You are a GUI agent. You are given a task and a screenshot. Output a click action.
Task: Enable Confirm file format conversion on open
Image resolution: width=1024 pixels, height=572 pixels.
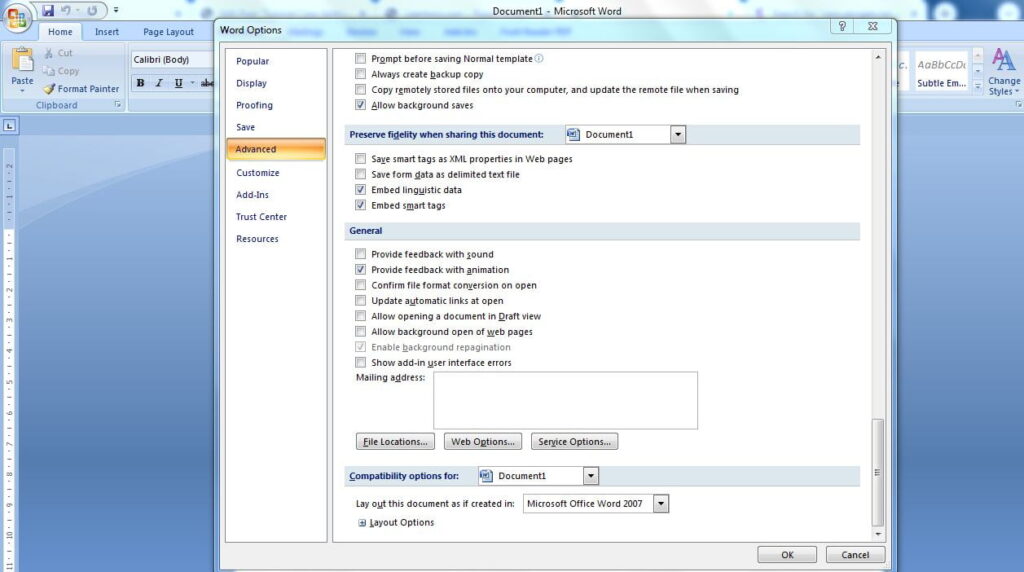pyautogui.click(x=360, y=285)
